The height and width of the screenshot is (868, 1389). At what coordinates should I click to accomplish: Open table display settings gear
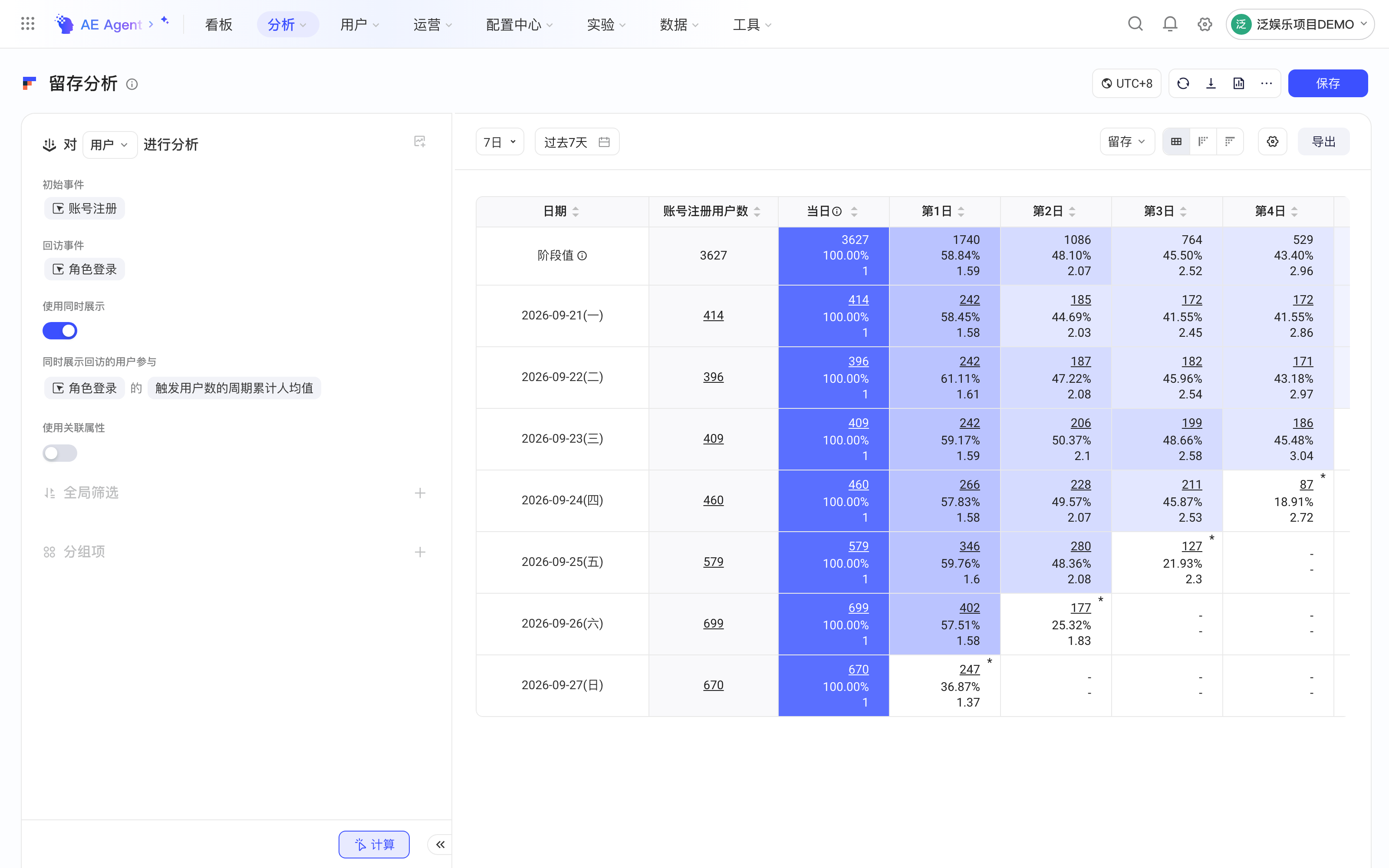(1273, 142)
